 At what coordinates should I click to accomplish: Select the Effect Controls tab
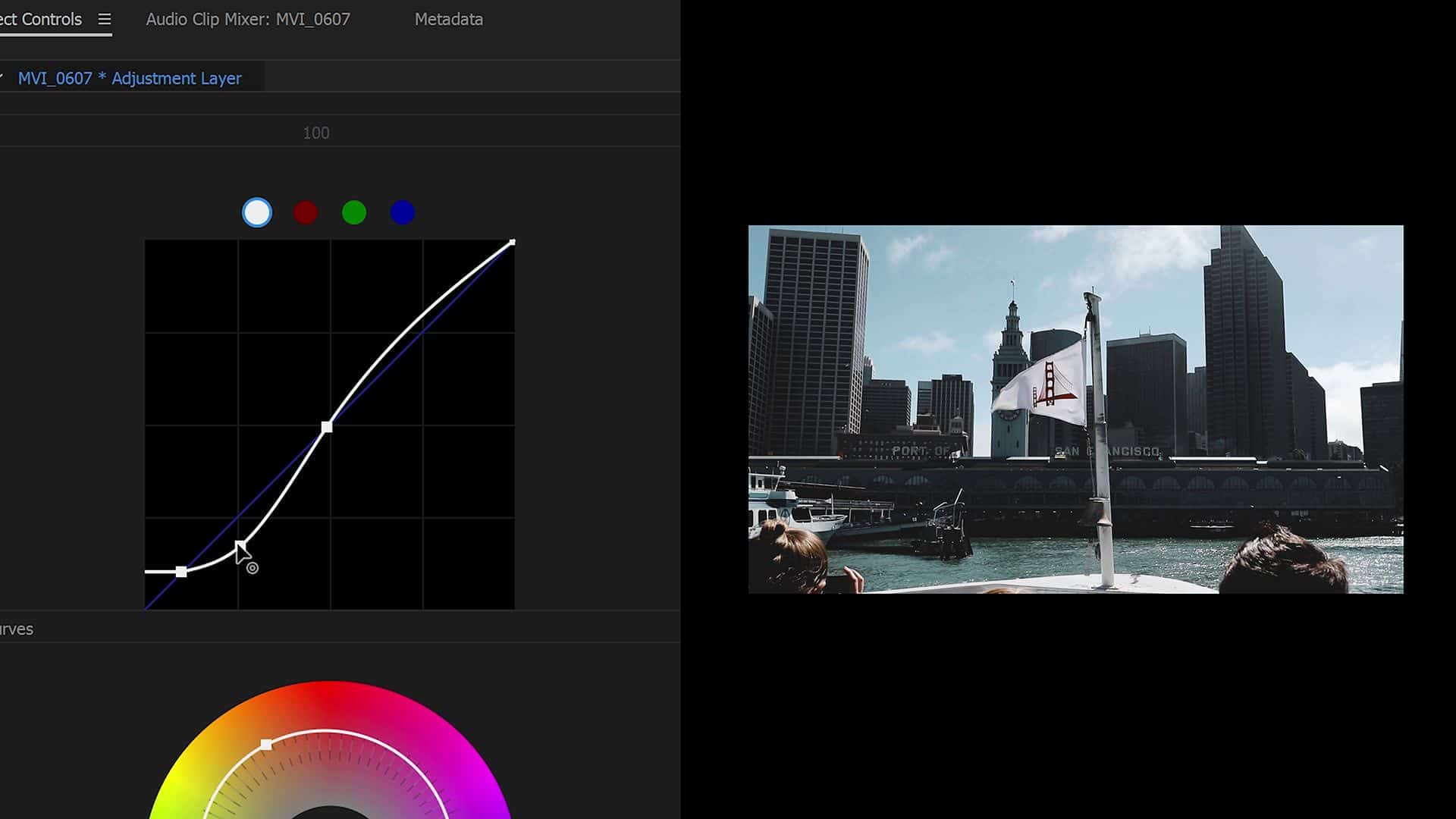click(x=40, y=20)
